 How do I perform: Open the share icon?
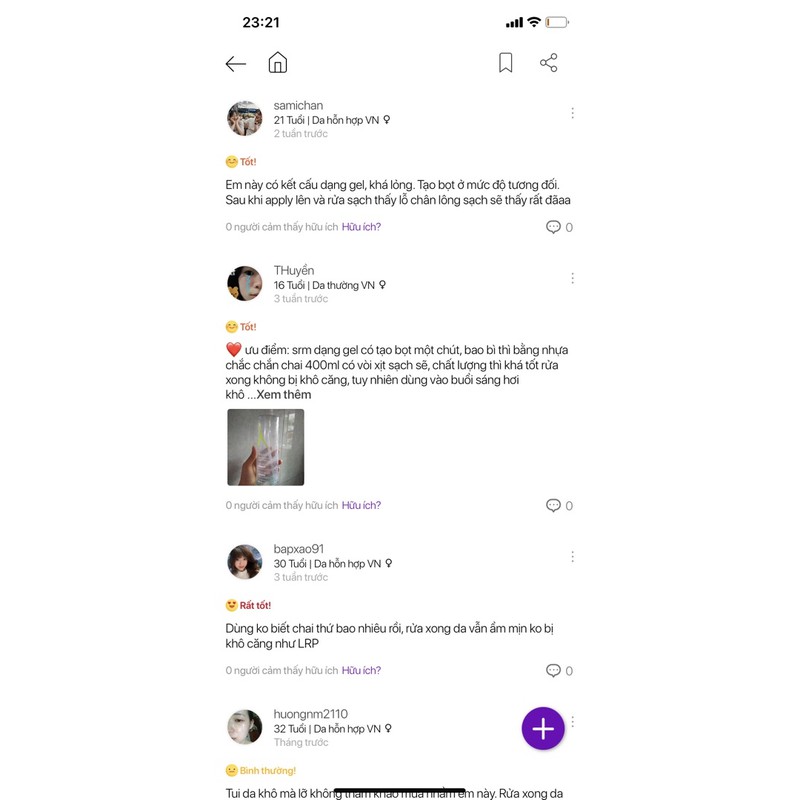pyautogui.click(x=548, y=63)
